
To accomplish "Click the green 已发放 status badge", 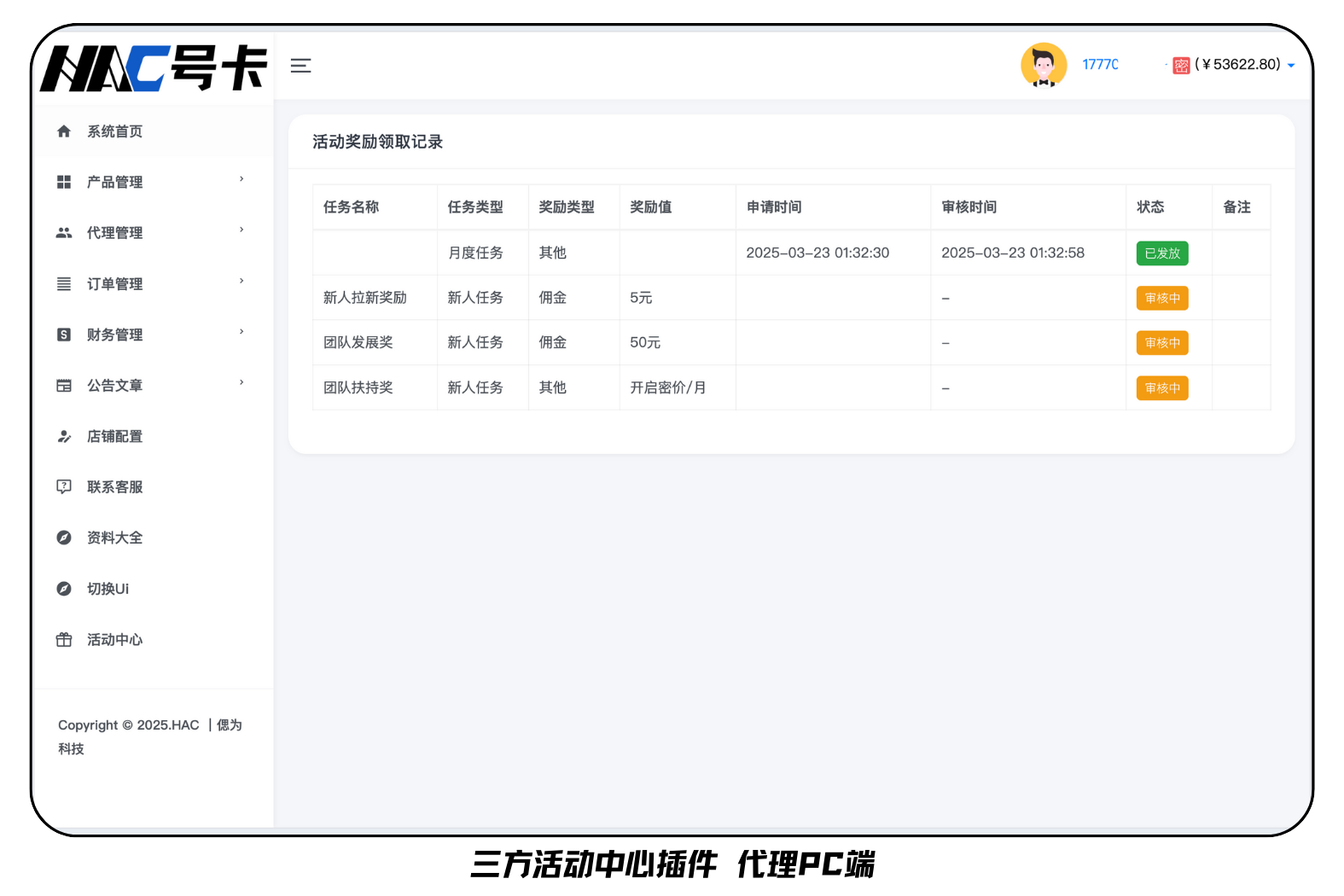I will coord(1162,253).
